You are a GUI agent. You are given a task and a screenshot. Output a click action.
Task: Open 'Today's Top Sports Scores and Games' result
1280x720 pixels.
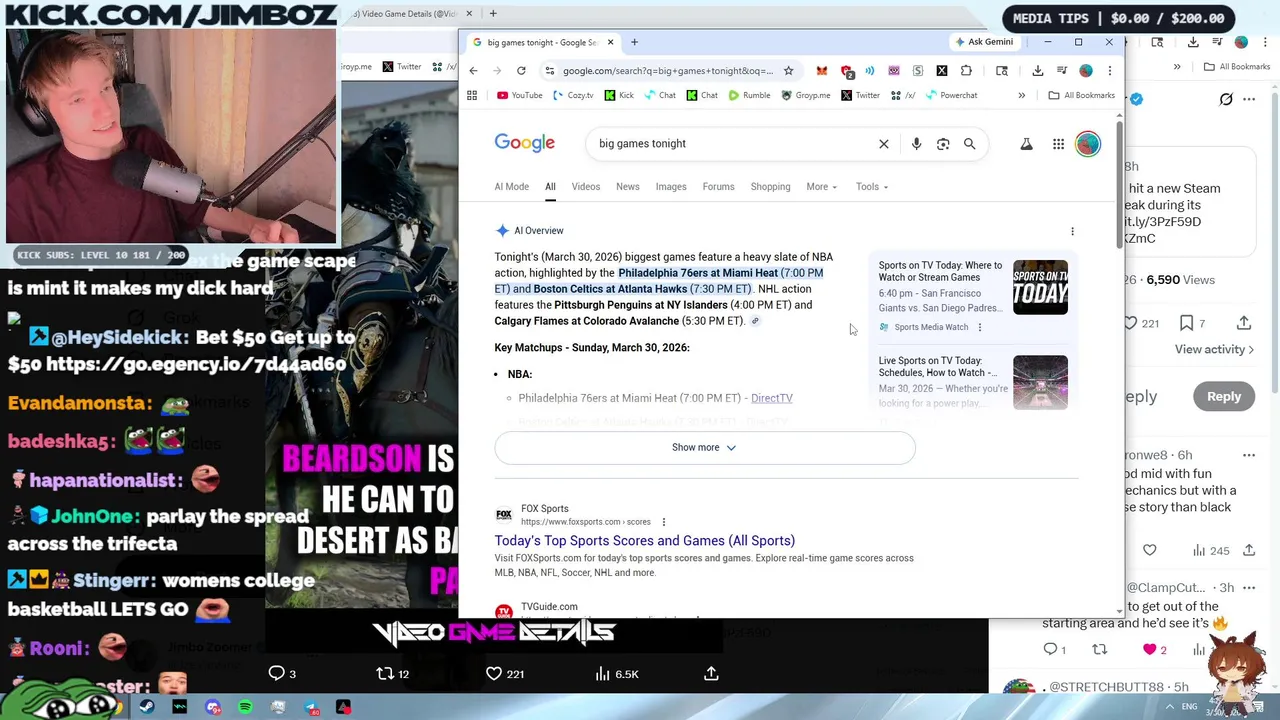click(x=644, y=541)
